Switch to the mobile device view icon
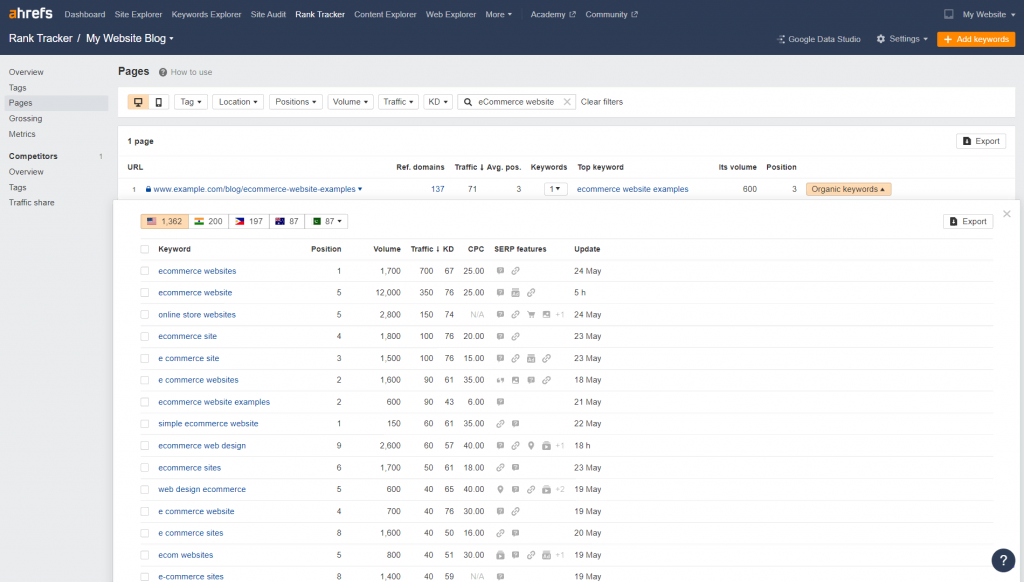Image resolution: width=1024 pixels, height=582 pixels. point(158,102)
